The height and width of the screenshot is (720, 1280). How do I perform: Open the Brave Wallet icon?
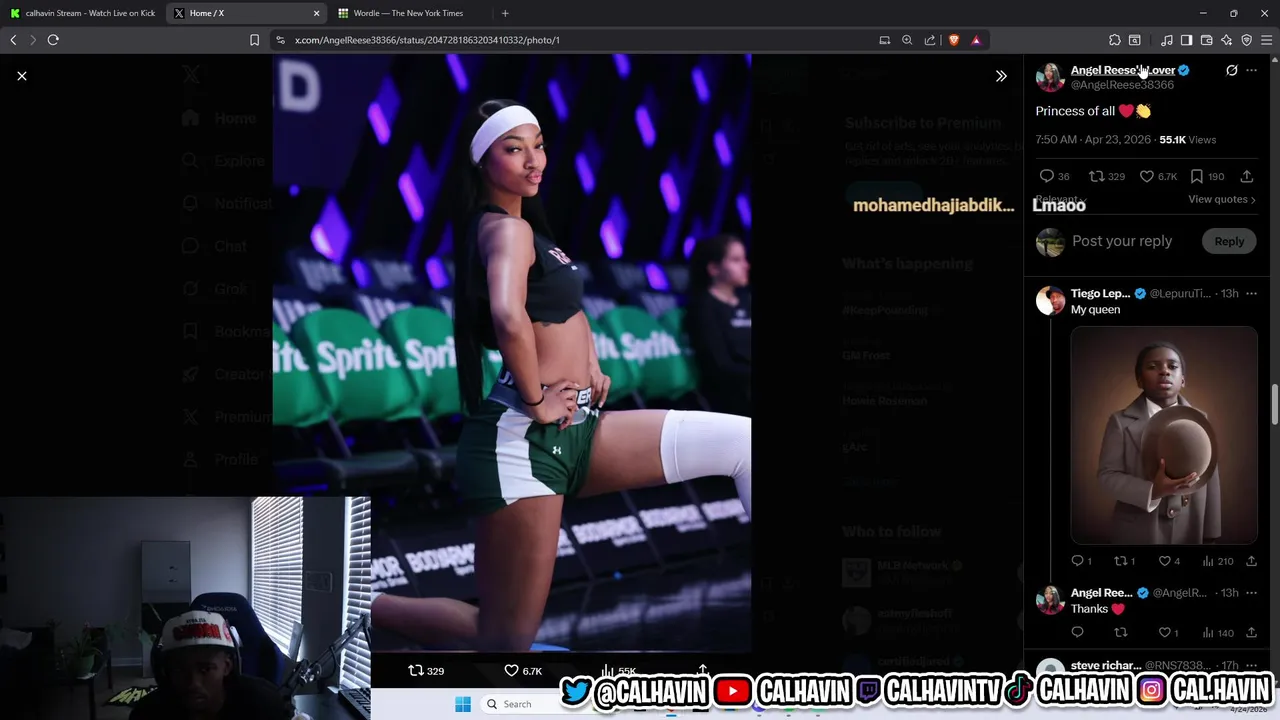(1206, 40)
